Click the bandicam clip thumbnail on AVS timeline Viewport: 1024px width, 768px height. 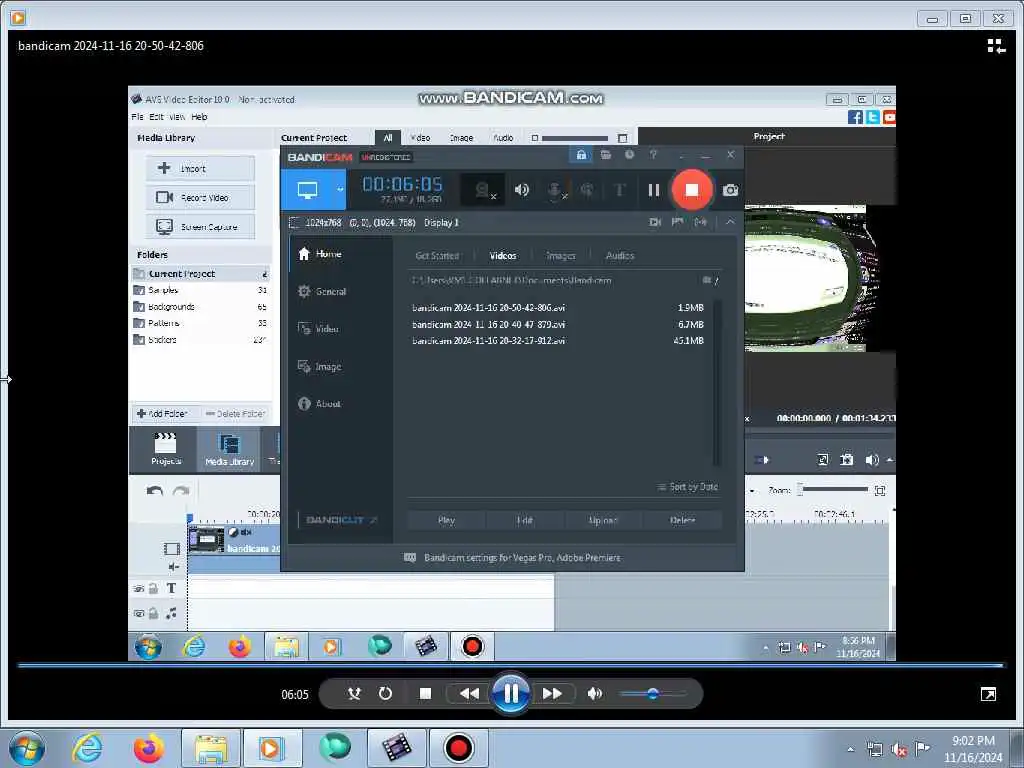coord(206,540)
